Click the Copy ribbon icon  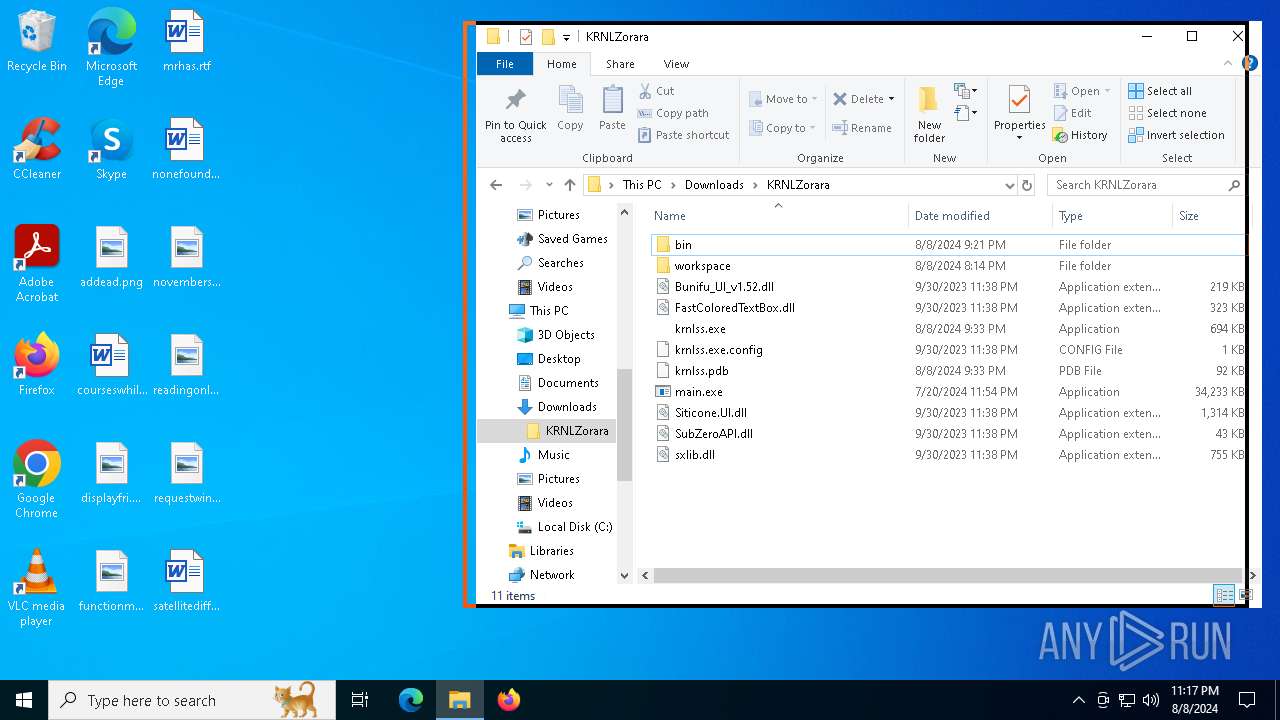coord(570,108)
